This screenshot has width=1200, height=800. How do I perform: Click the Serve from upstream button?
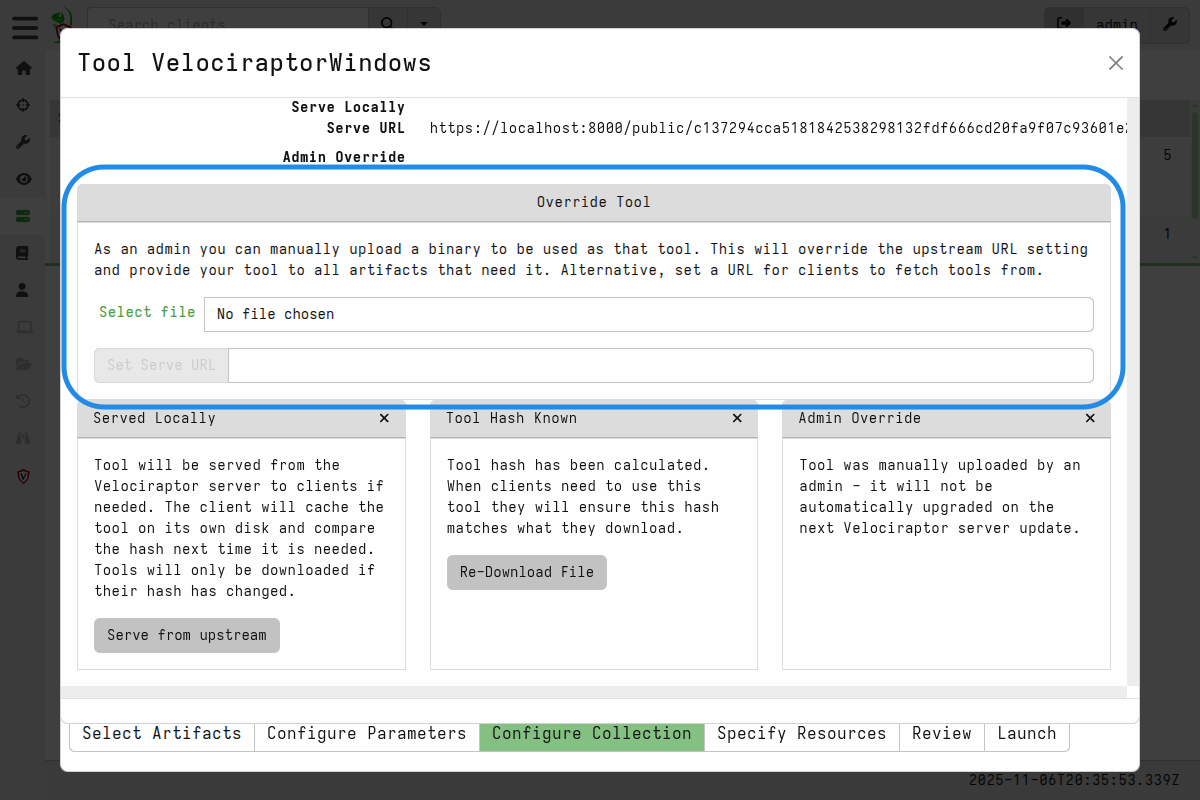186,635
